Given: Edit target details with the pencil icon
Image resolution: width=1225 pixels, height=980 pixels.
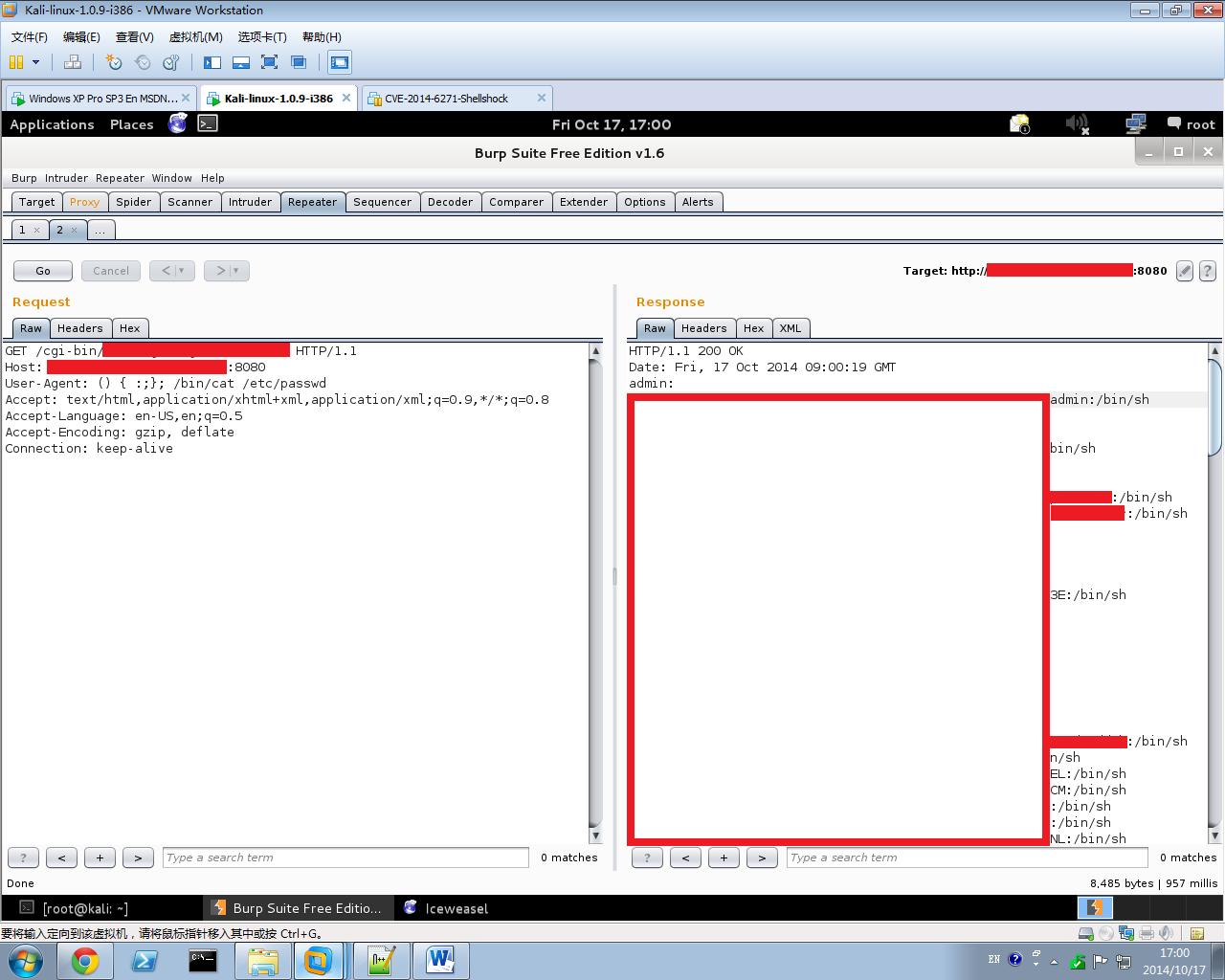Looking at the screenshot, I should click(1185, 271).
